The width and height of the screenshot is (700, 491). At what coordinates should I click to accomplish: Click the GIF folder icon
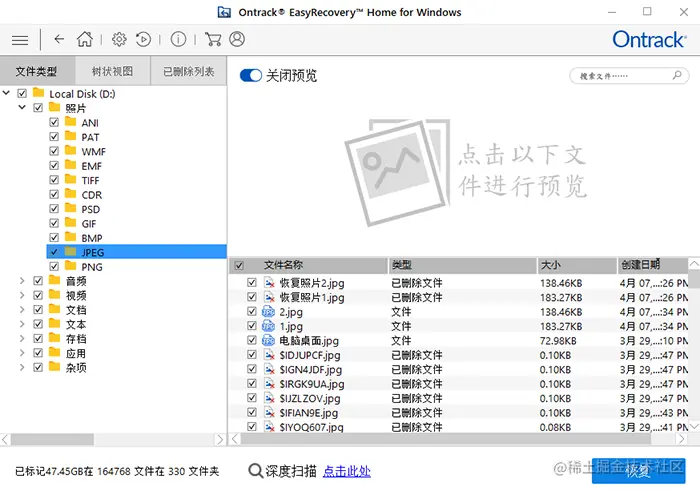71,223
